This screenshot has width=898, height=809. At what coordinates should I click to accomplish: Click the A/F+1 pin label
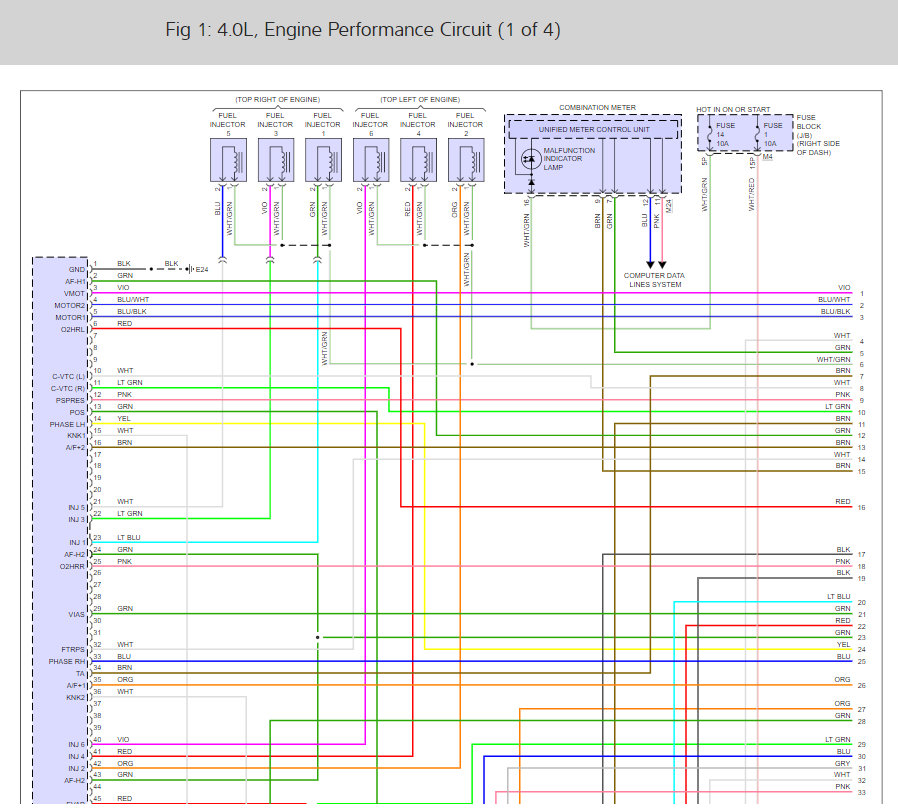[76, 686]
